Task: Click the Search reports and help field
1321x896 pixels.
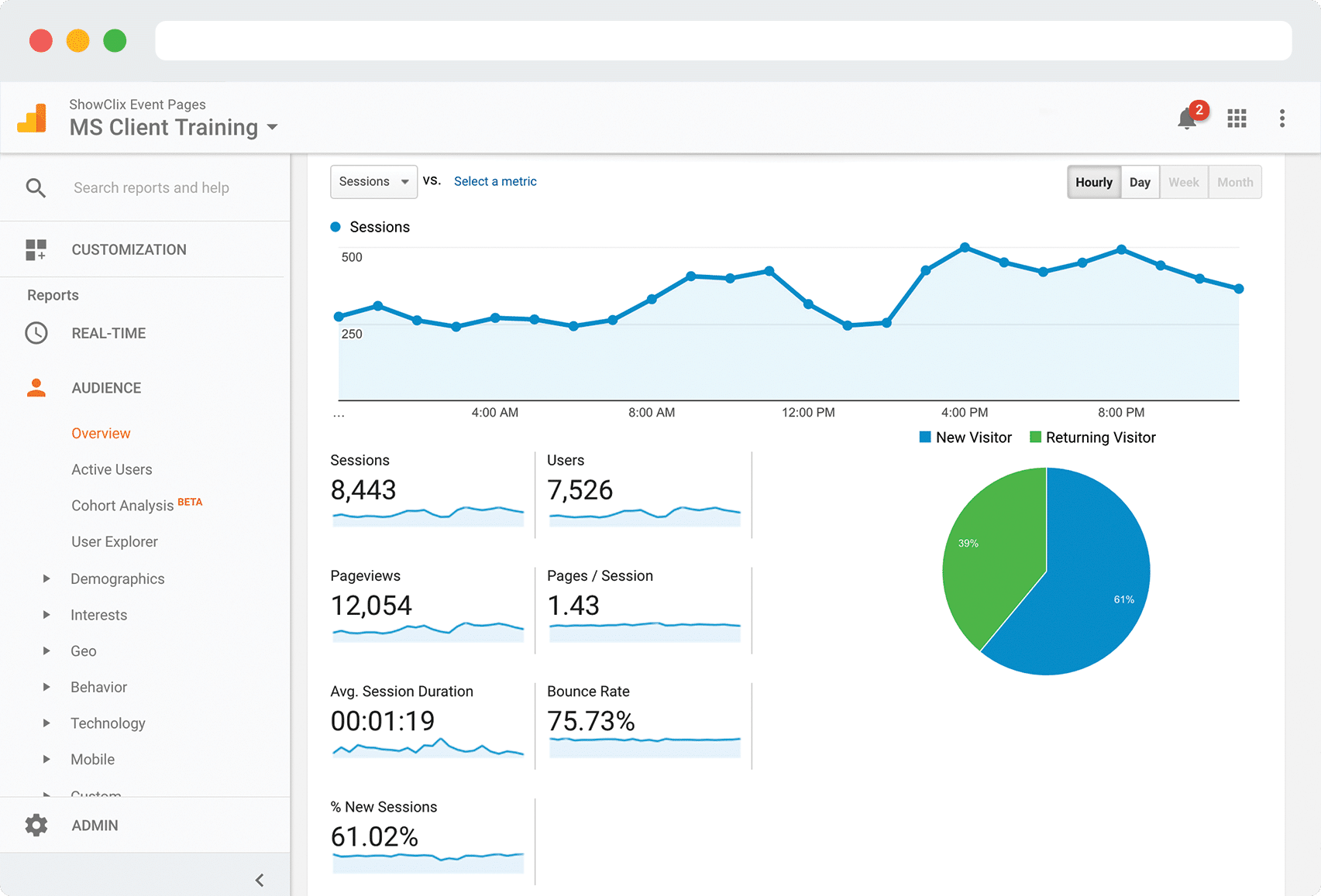Action: (x=151, y=187)
